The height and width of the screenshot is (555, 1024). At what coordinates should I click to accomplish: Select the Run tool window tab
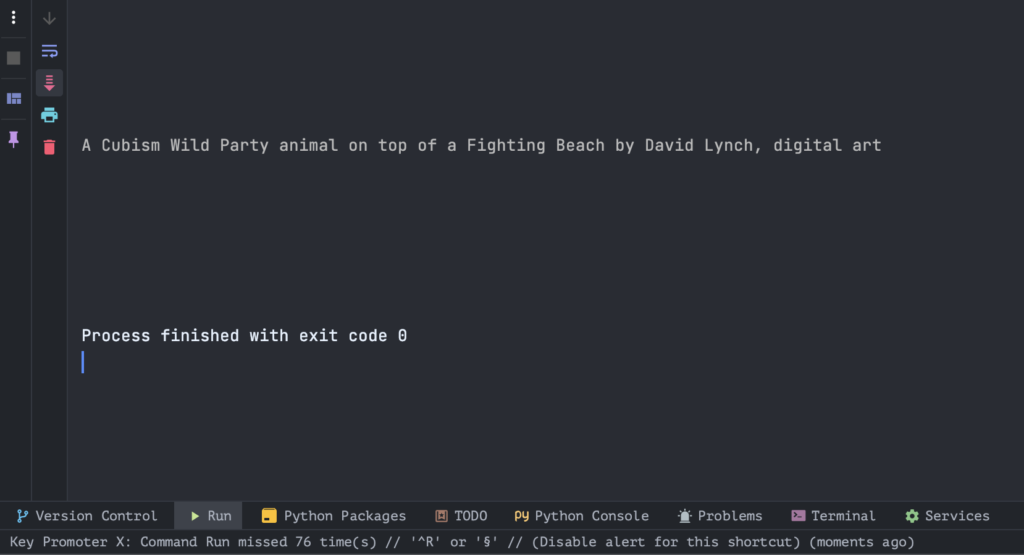(x=209, y=516)
